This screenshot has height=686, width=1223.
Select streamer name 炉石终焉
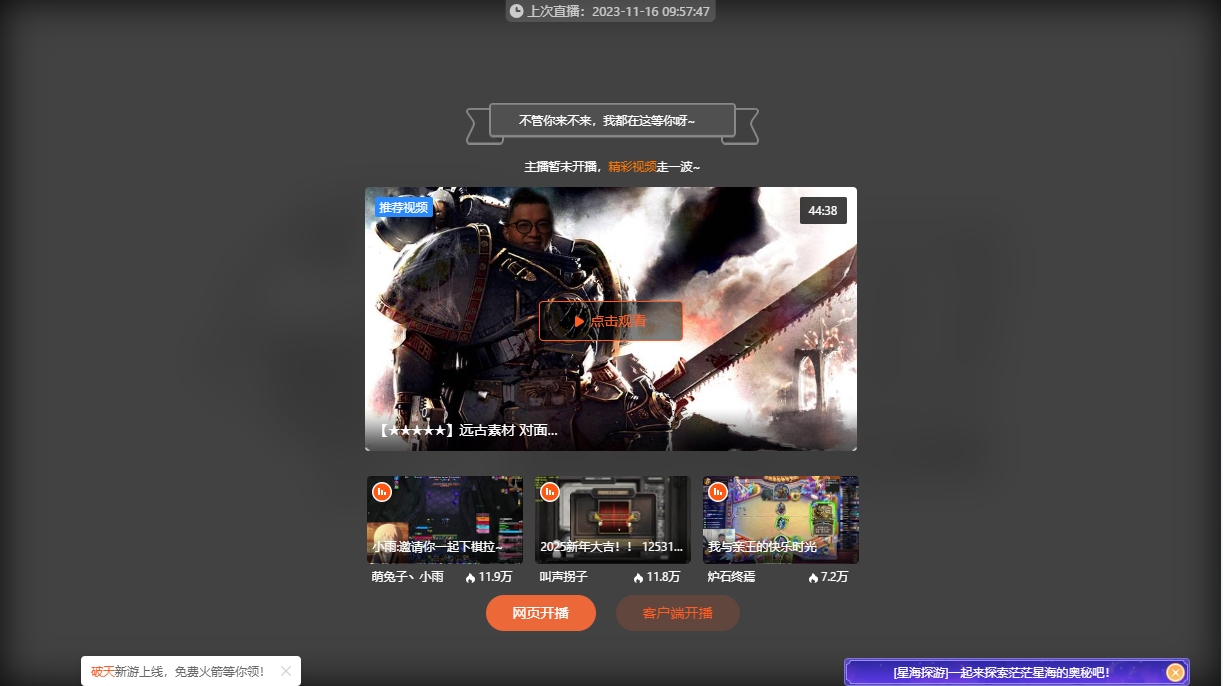coord(731,577)
